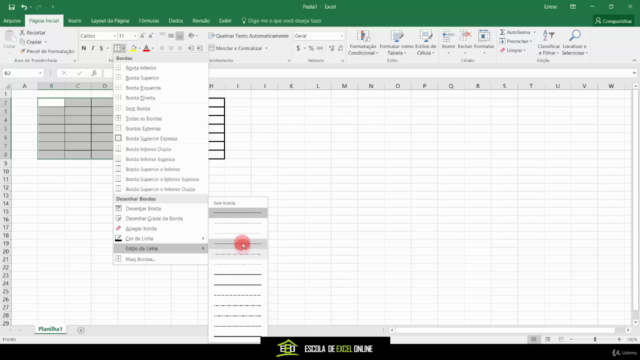Click the Excluir cells icon
Viewport: 640px width, 360px height.
click(x=465, y=36)
